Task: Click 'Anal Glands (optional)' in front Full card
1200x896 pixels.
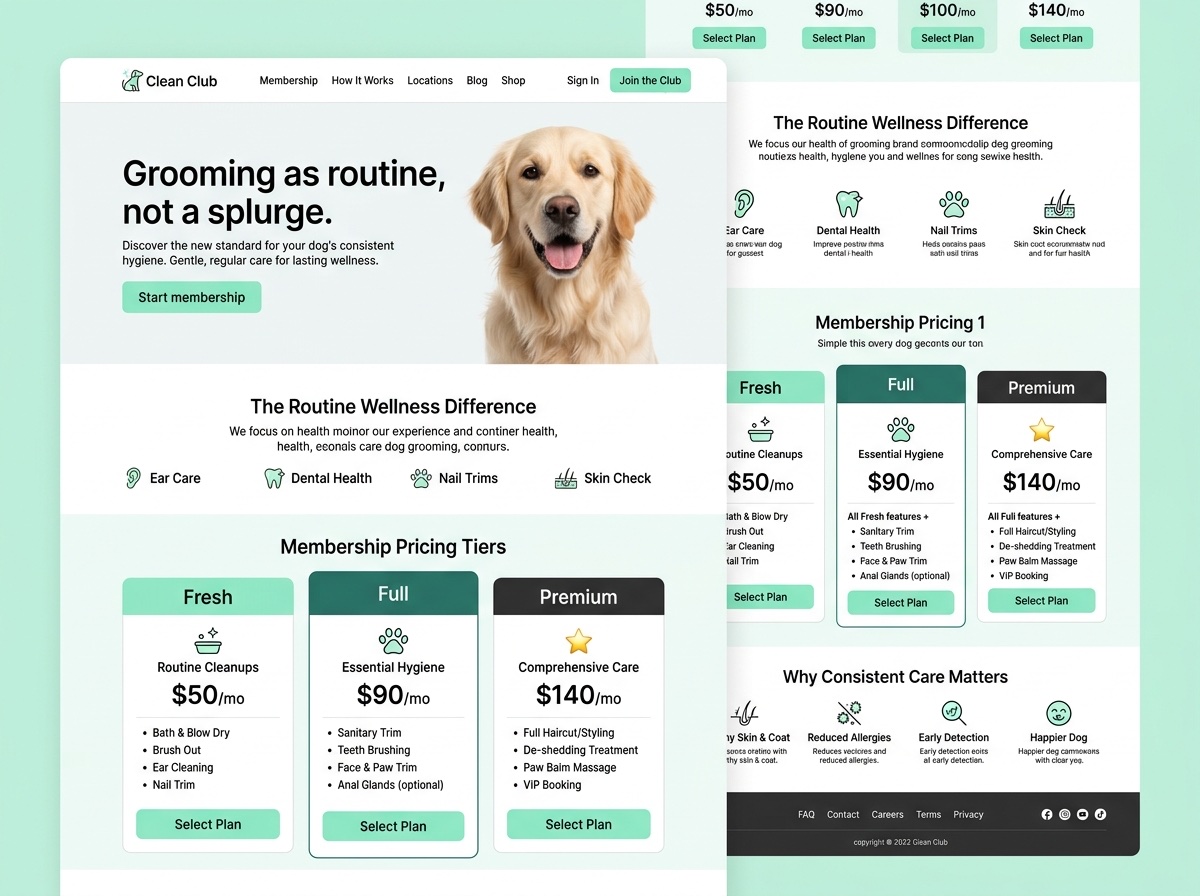Action: point(390,785)
